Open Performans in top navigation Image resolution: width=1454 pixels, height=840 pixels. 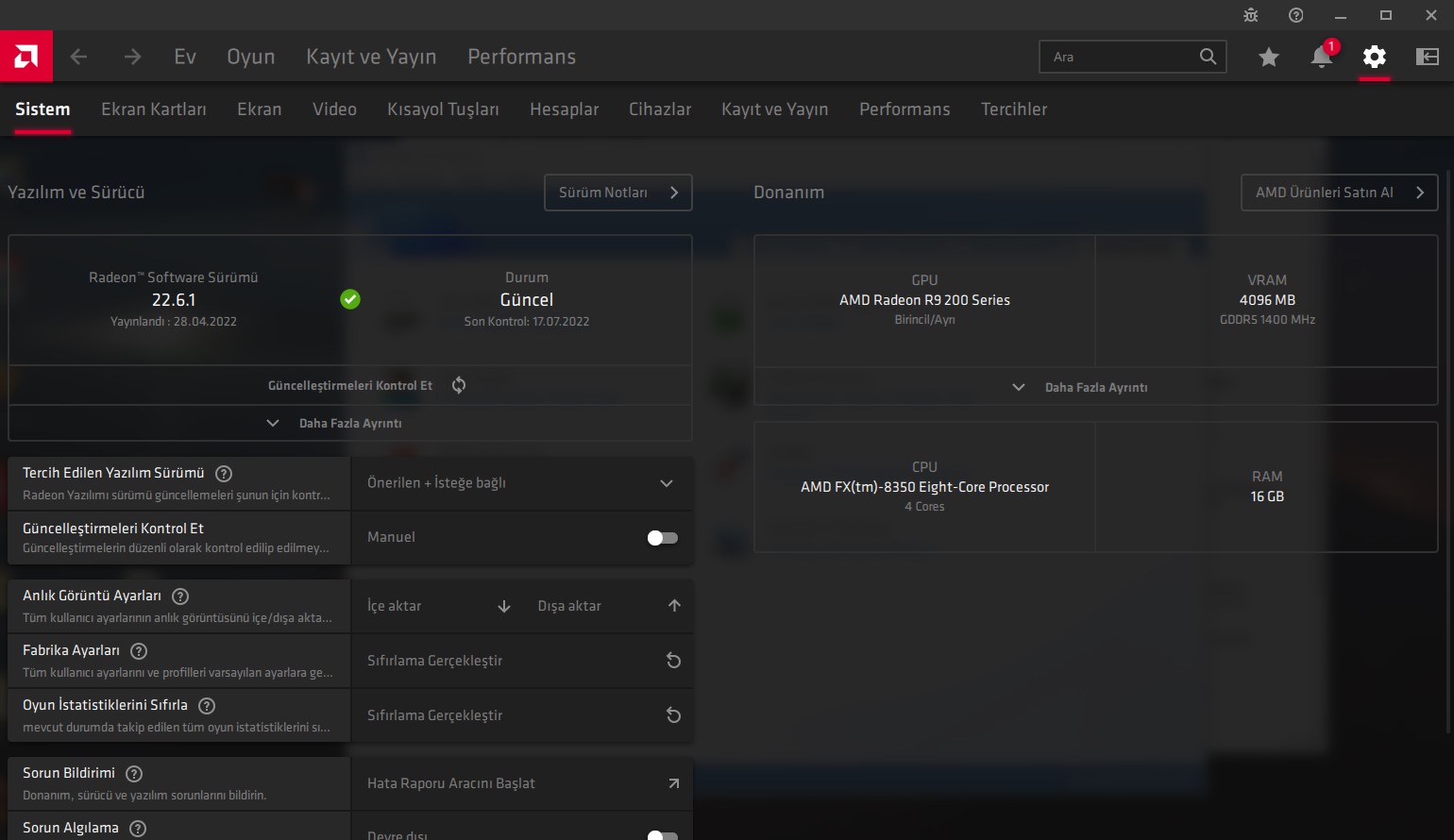(x=522, y=57)
